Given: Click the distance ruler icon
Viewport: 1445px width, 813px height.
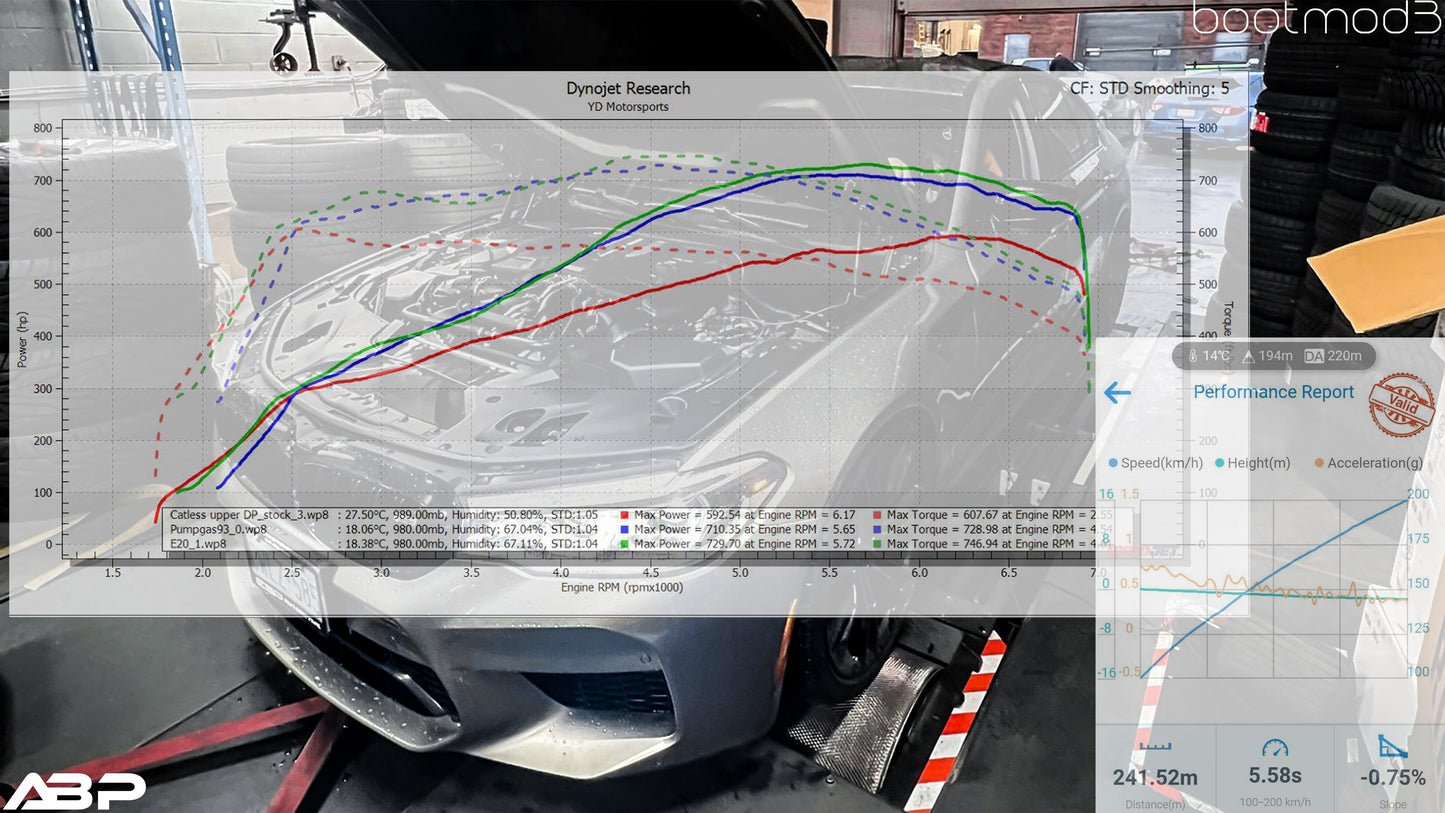Looking at the screenshot, I should [x=1154, y=748].
